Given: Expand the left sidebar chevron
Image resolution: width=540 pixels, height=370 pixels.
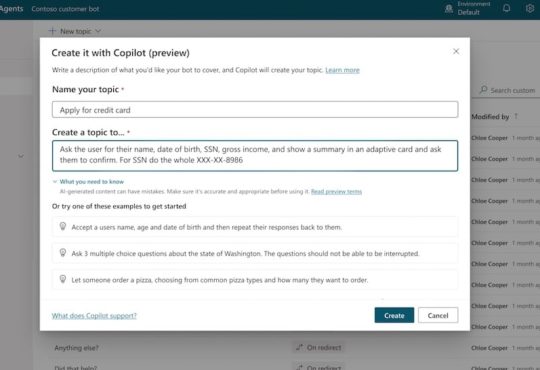Looking at the screenshot, I should [x=21, y=156].
